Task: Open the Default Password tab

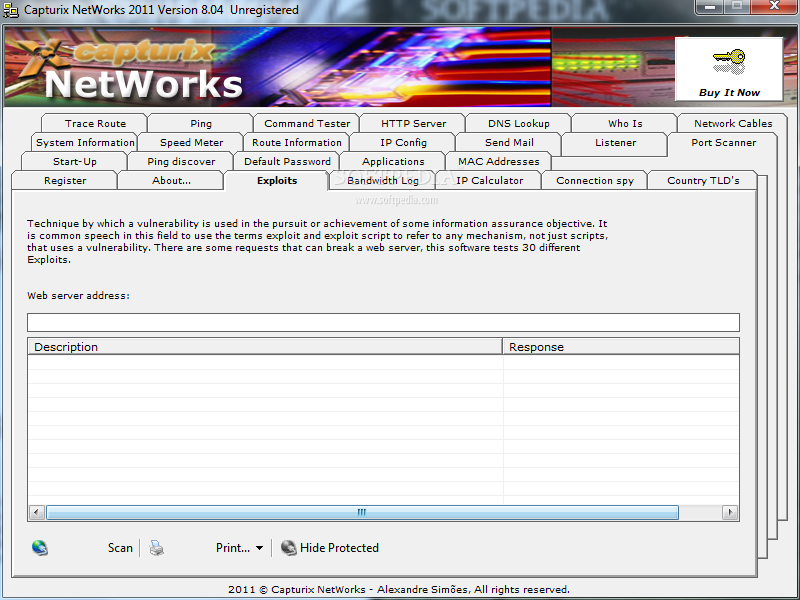Action: point(287,161)
